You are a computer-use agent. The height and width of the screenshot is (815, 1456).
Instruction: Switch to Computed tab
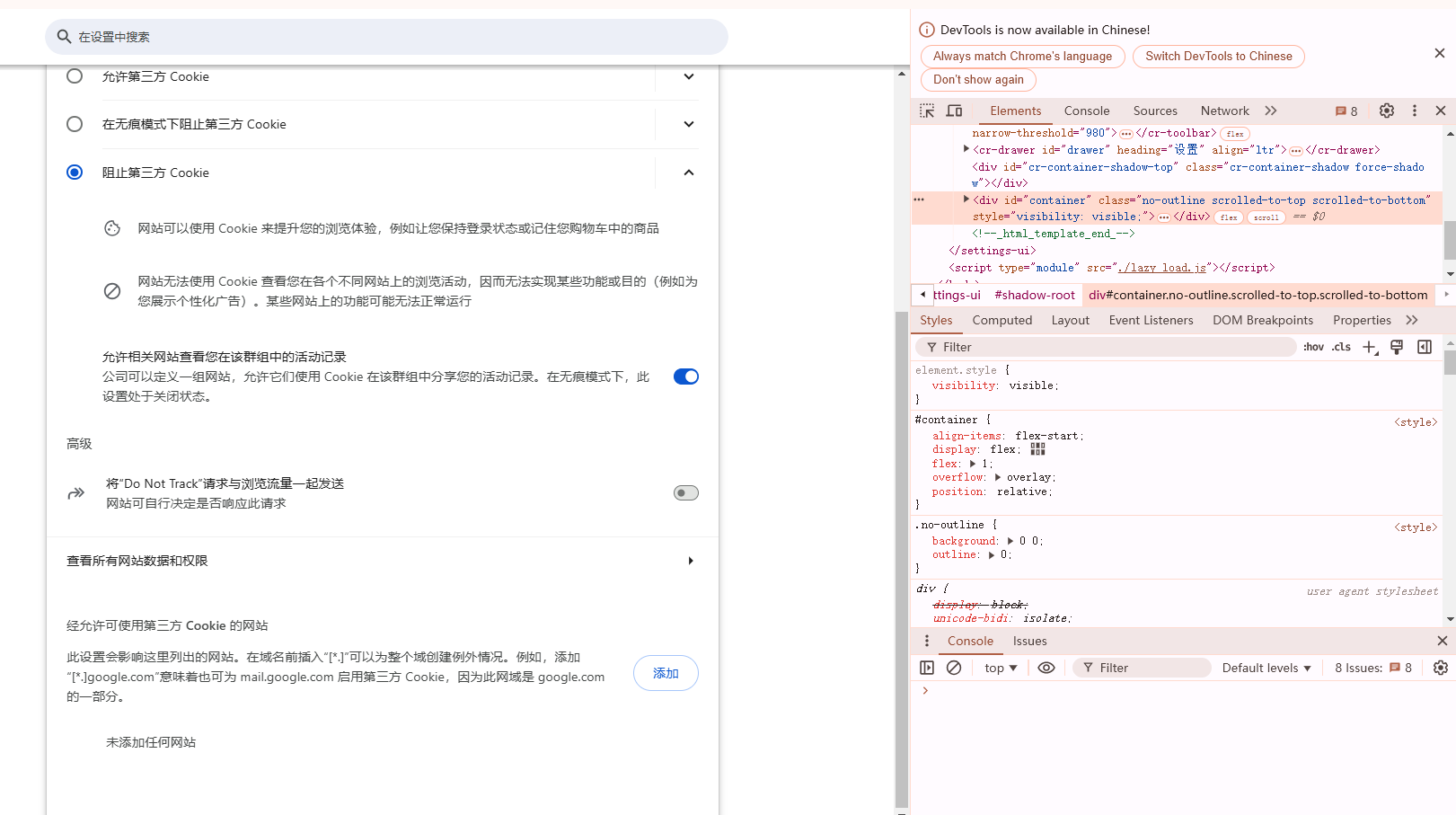1002,320
